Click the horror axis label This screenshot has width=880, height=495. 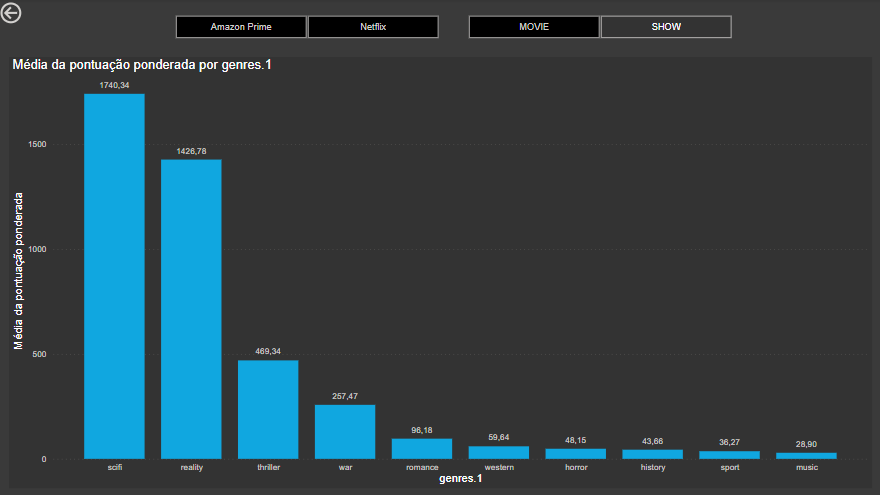pos(576,468)
